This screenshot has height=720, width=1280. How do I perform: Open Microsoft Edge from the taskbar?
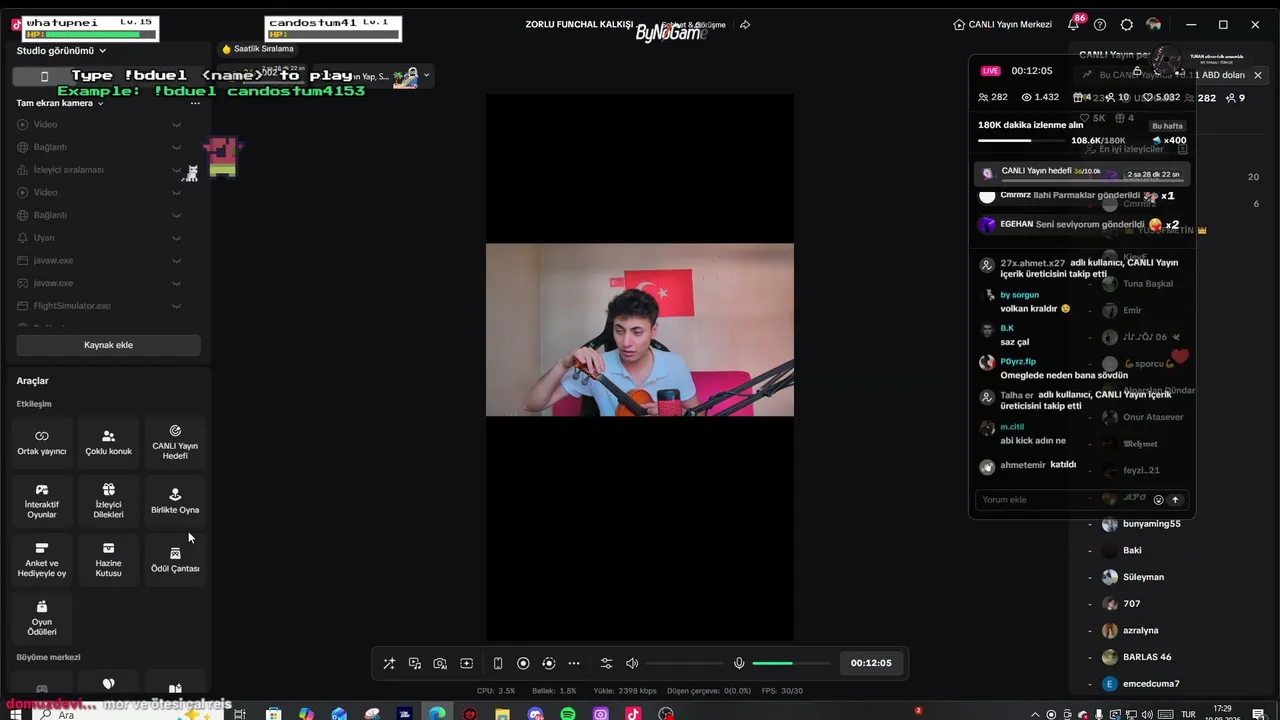437,714
